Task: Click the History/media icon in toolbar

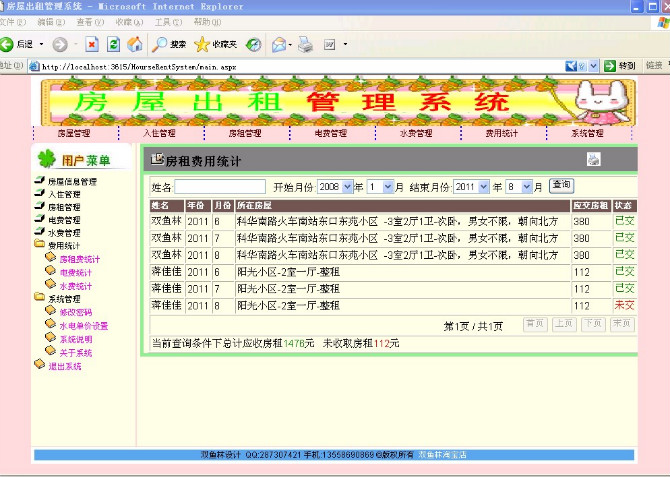Action: tap(253, 44)
